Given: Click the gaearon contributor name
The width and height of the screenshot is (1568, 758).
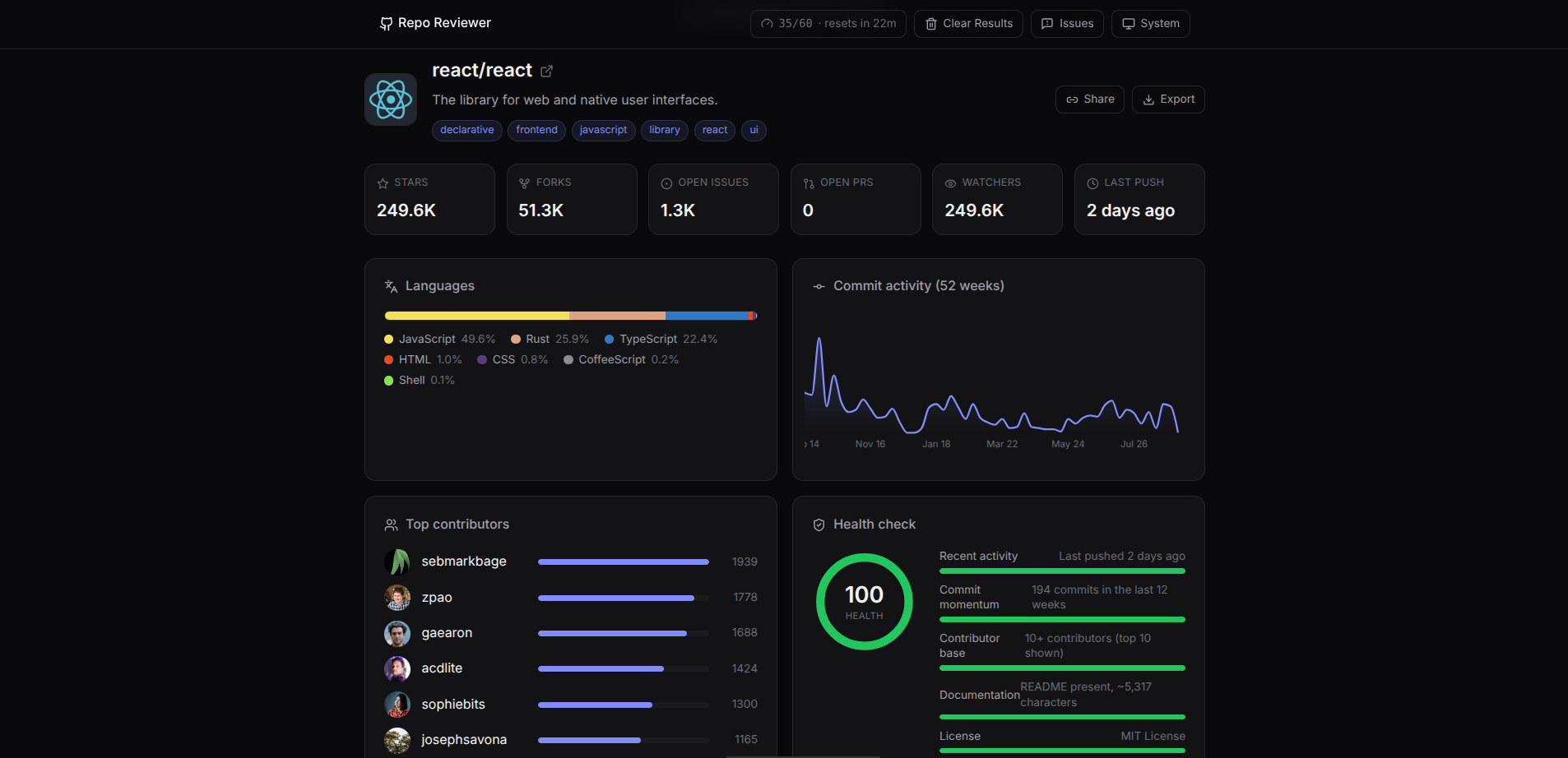Looking at the screenshot, I should tap(447, 633).
